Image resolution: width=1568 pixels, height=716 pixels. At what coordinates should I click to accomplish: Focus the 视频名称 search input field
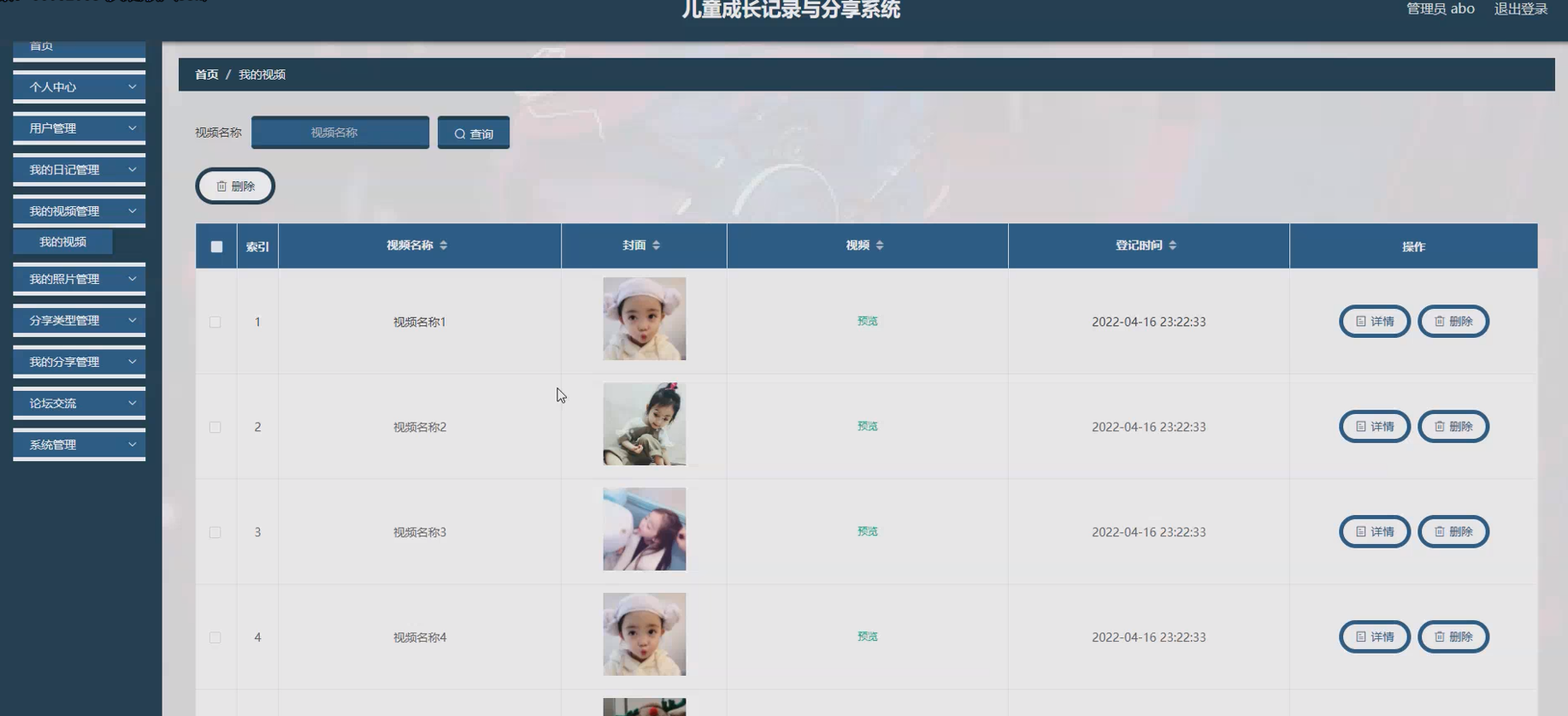click(x=340, y=133)
